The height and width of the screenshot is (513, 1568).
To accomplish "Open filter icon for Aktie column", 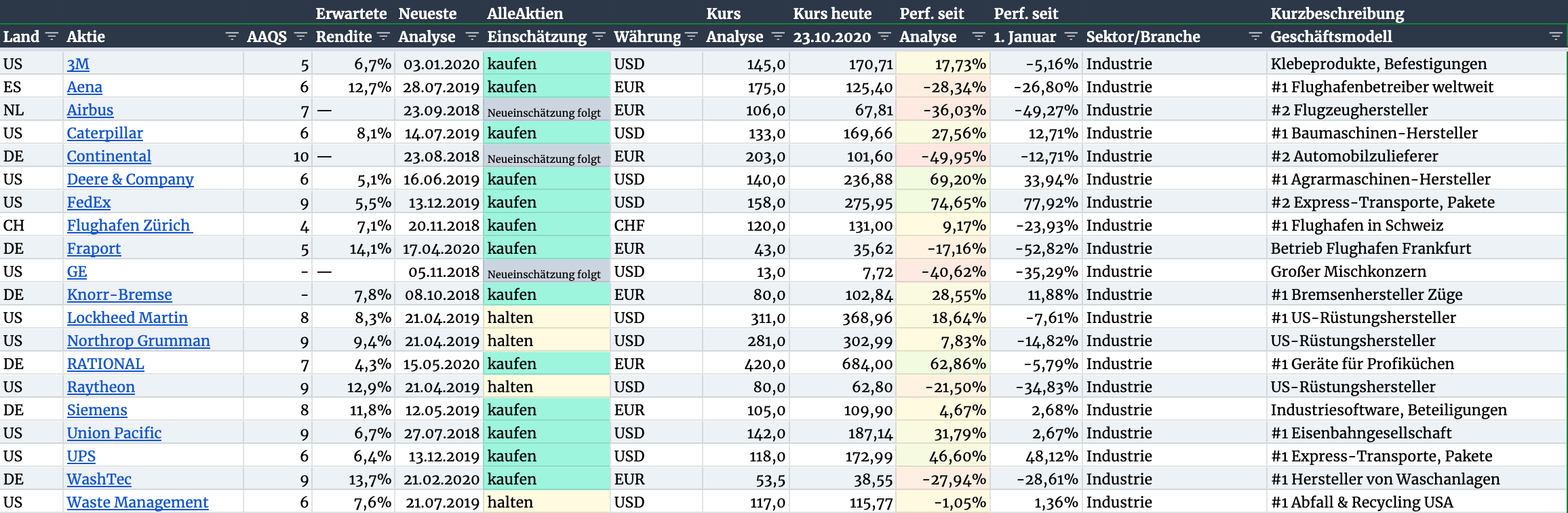I will [x=232, y=36].
